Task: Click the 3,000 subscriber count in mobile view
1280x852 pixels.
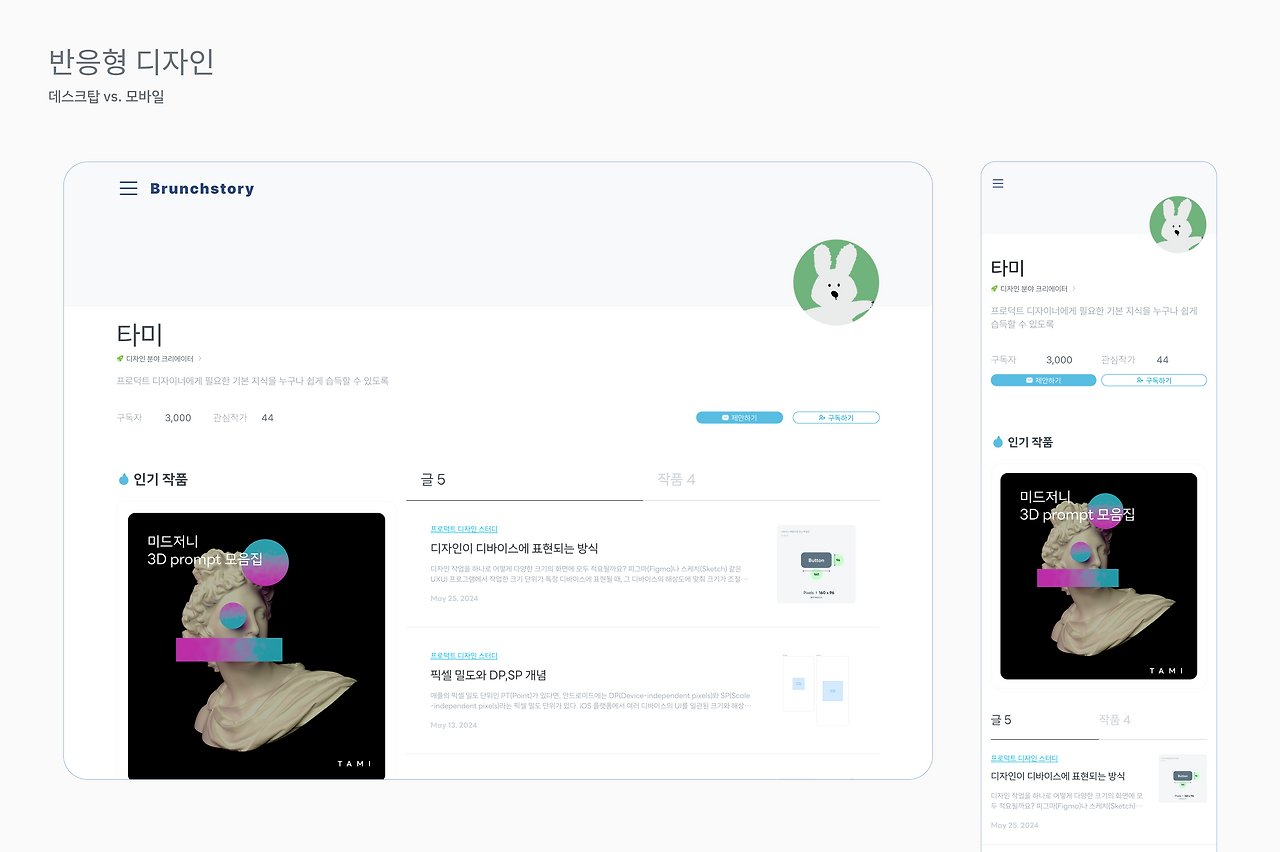Action: pyautogui.click(x=1059, y=360)
